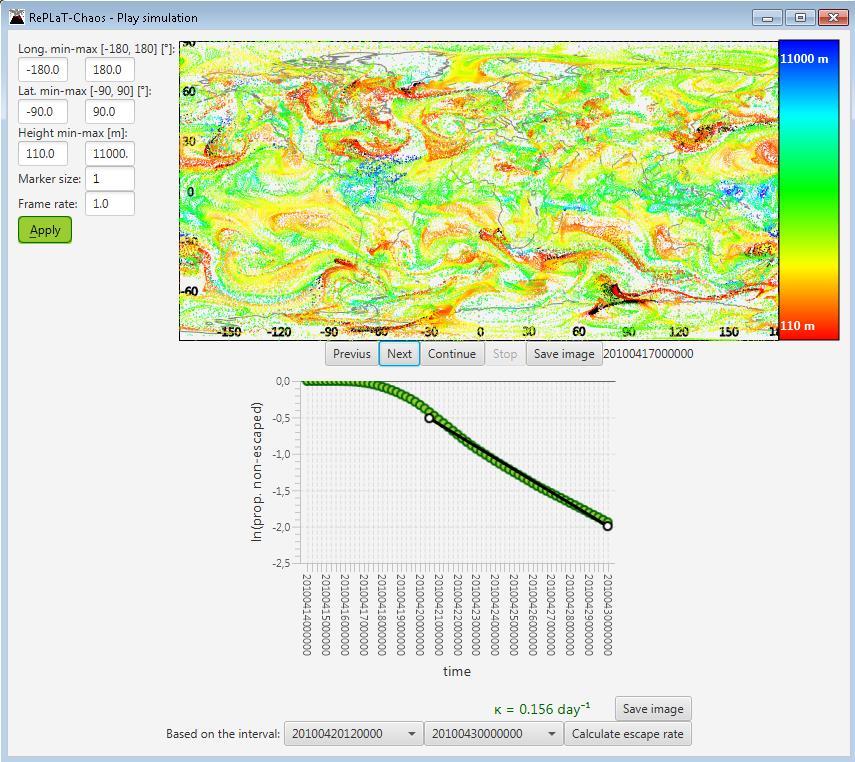This screenshot has width=855, height=762.
Task: Save the escape rate chart image
Action: pos(653,709)
